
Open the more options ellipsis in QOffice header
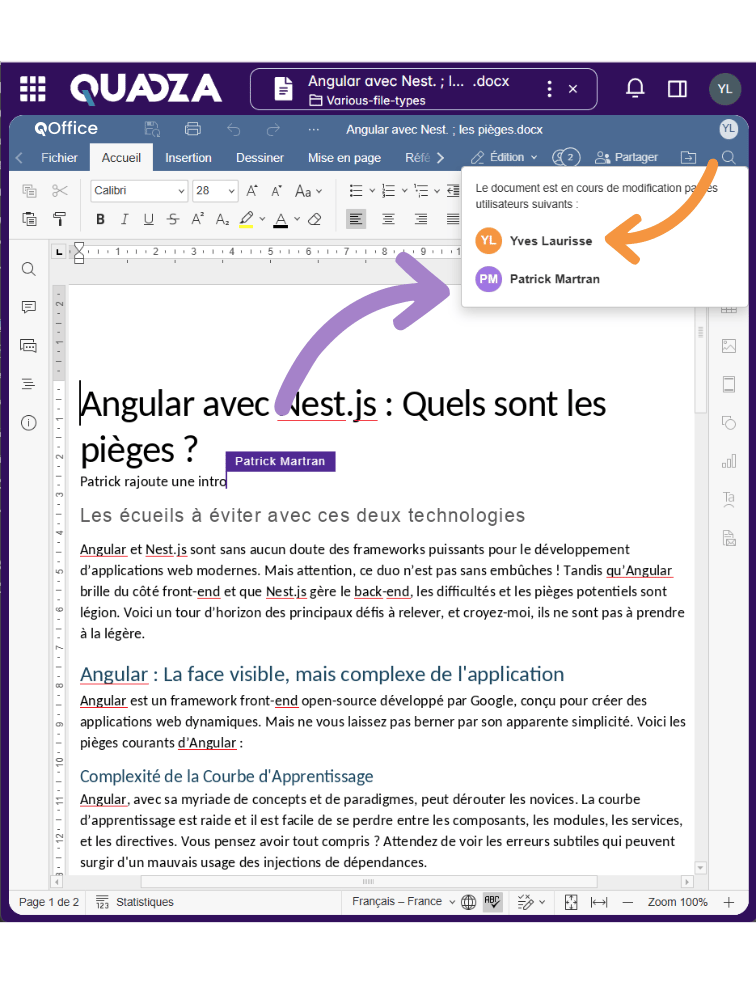(313, 130)
